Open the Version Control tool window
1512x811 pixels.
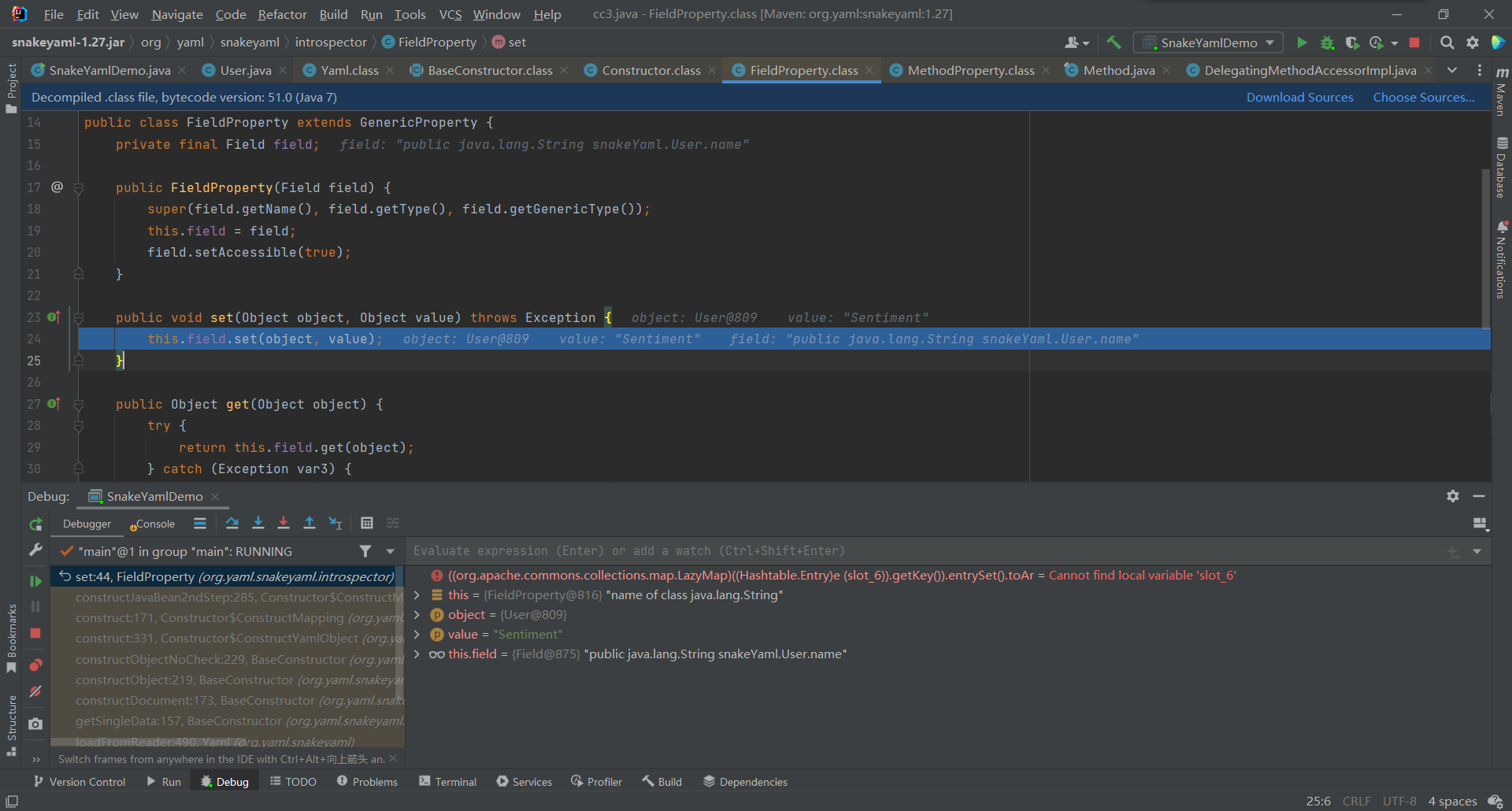click(x=80, y=782)
